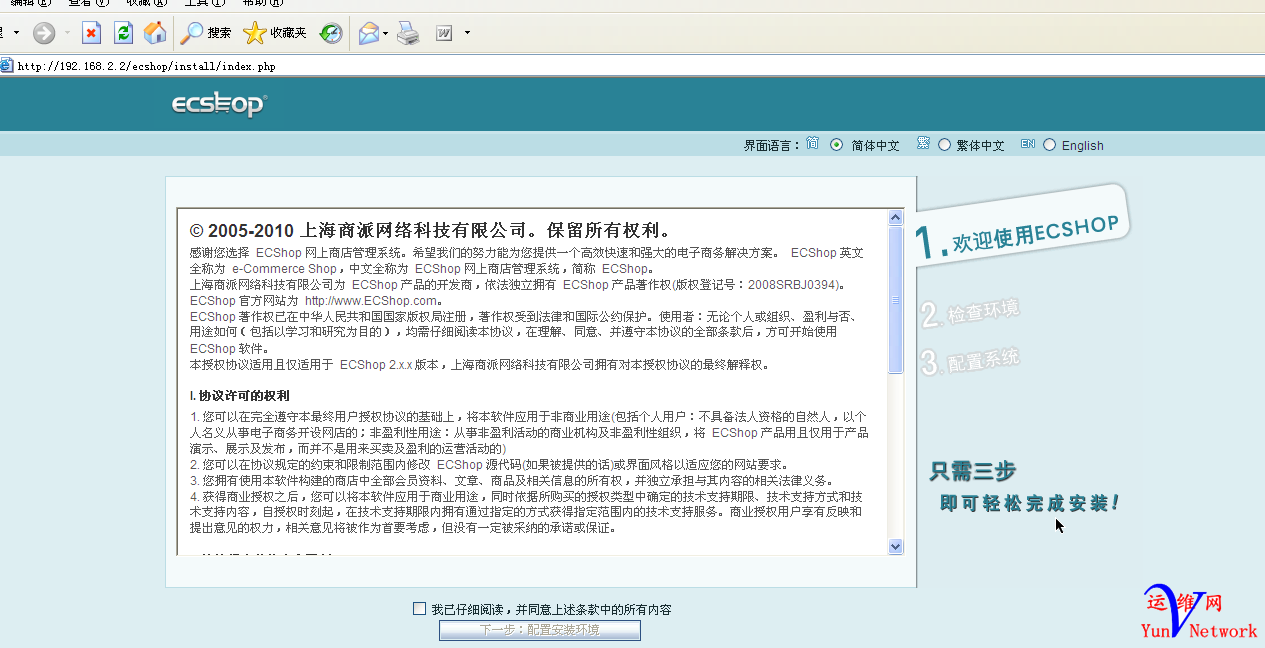Screen dimensions: 1265x648
Task: Open the 工具 menu
Action: tap(204, 3)
